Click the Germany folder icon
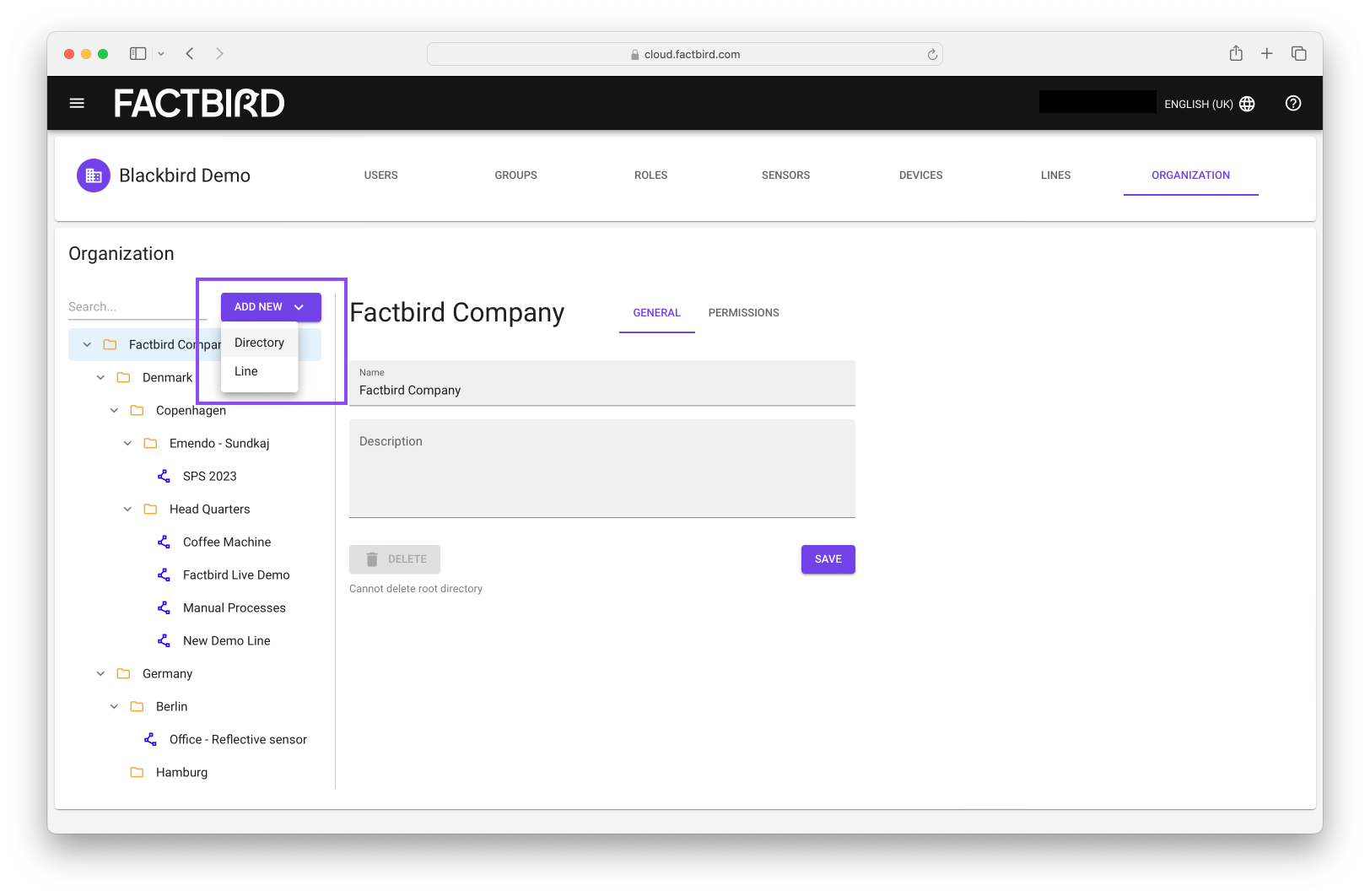 (x=123, y=673)
